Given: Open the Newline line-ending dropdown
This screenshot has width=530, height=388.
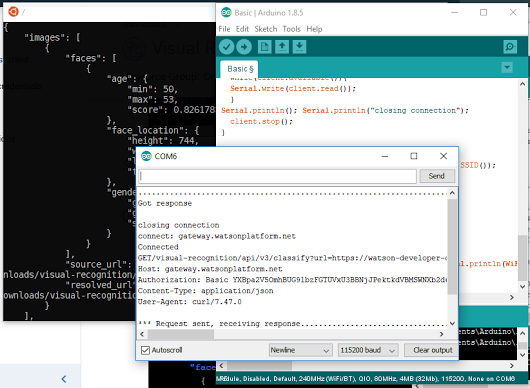Looking at the screenshot, I should click(300, 350).
